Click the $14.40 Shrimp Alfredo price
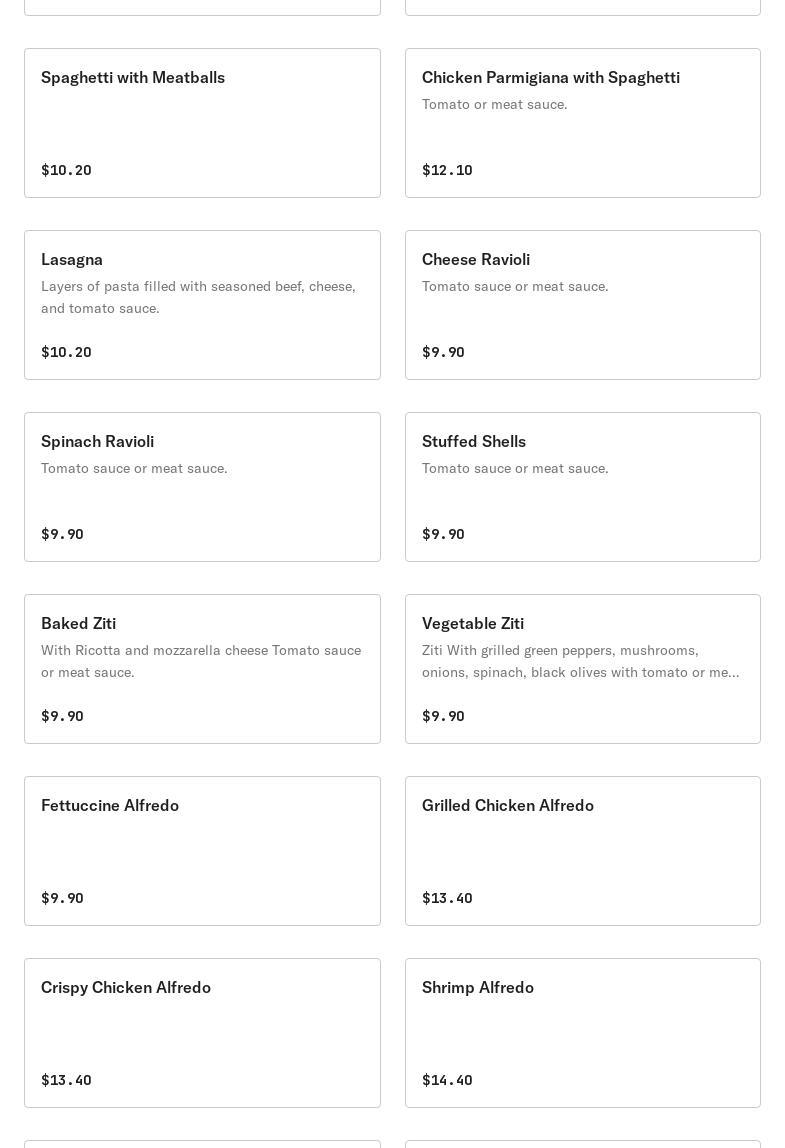The width and height of the screenshot is (785, 1148). click(447, 1080)
